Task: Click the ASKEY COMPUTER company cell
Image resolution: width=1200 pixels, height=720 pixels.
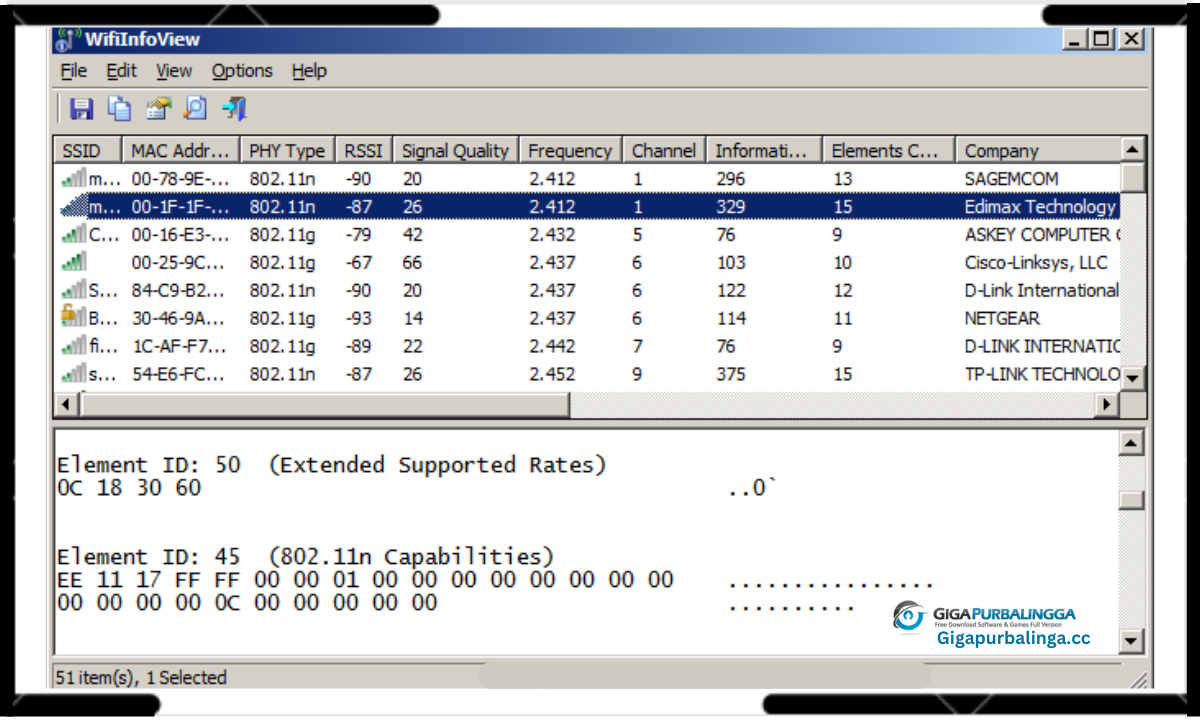Action: [x=1042, y=235]
